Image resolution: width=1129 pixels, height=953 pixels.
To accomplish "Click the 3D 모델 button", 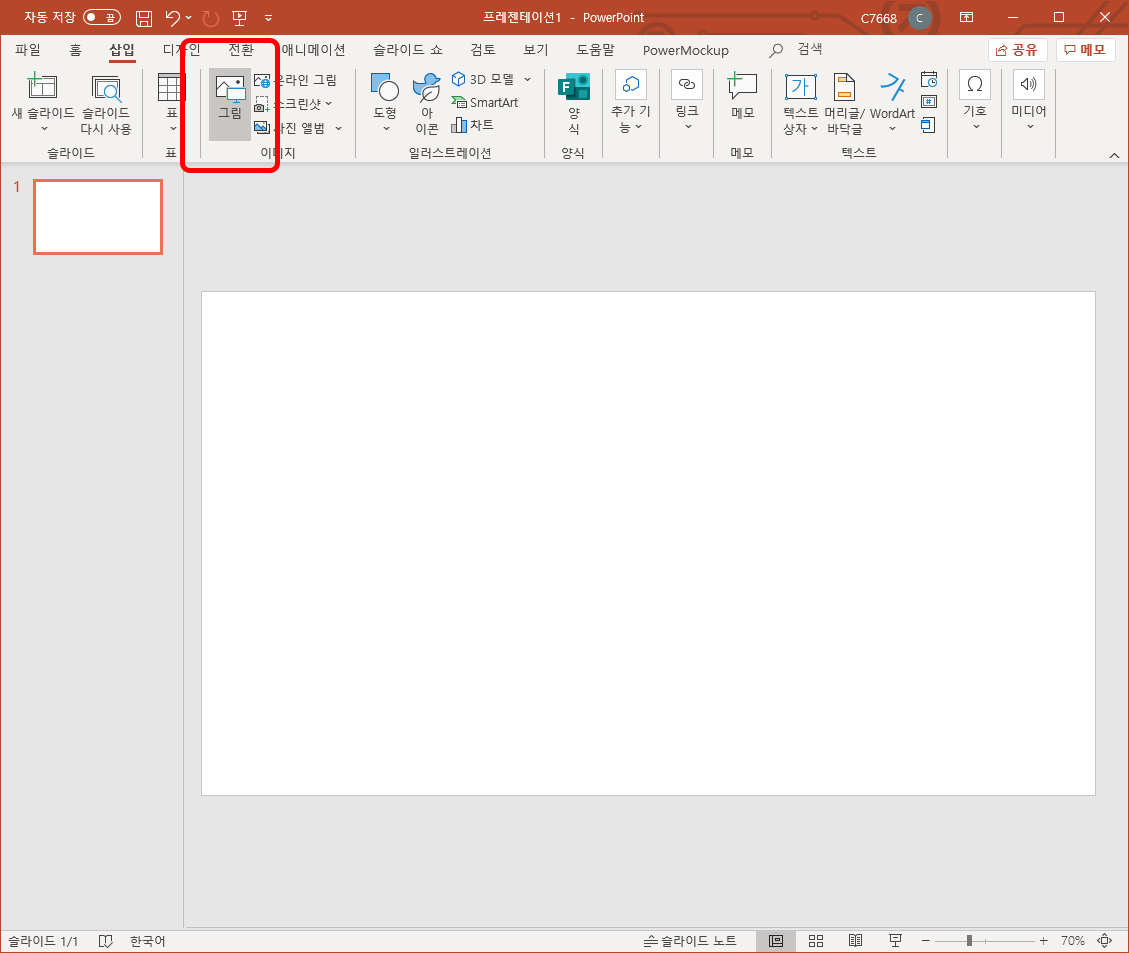I will tap(482, 79).
